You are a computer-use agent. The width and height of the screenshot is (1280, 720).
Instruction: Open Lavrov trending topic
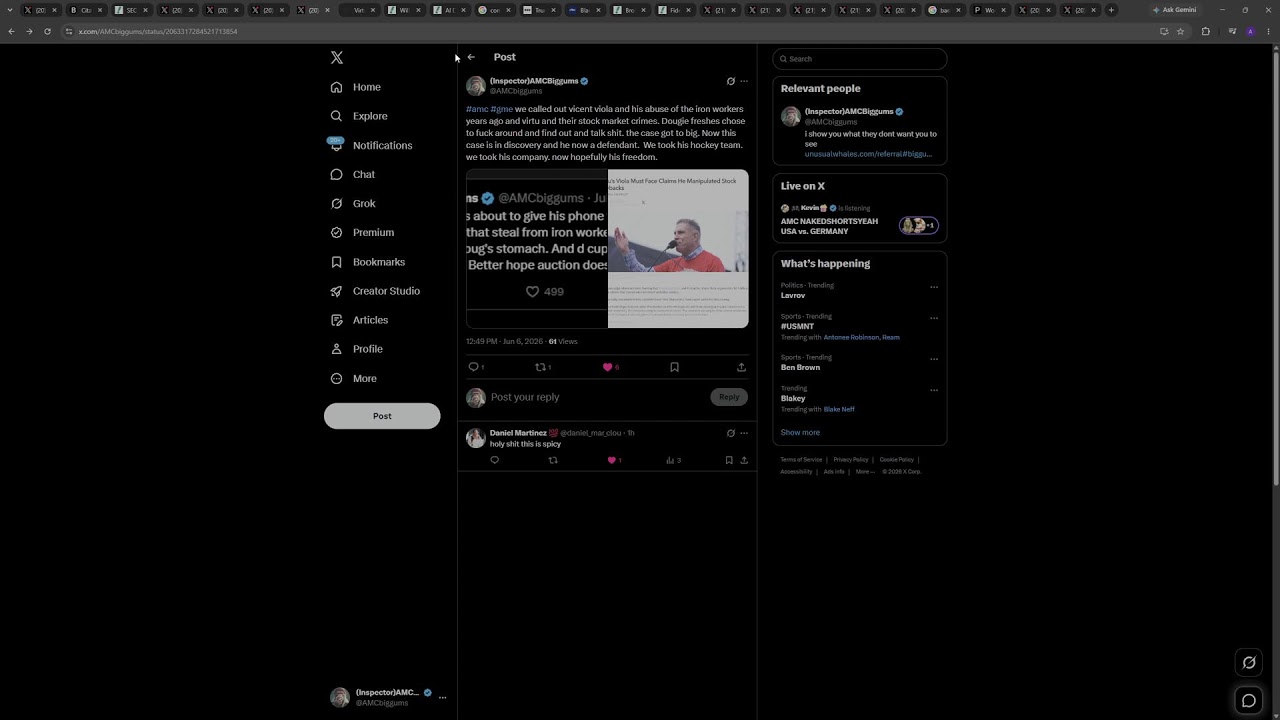(x=793, y=295)
